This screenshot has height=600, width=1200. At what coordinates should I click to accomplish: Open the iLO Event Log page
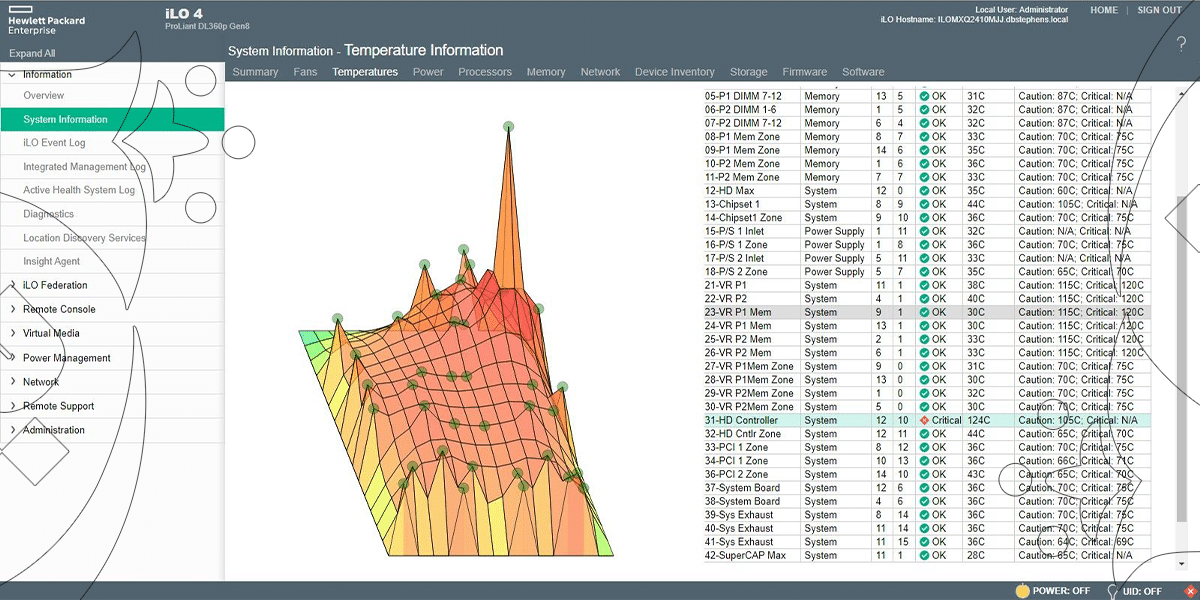pos(54,143)
